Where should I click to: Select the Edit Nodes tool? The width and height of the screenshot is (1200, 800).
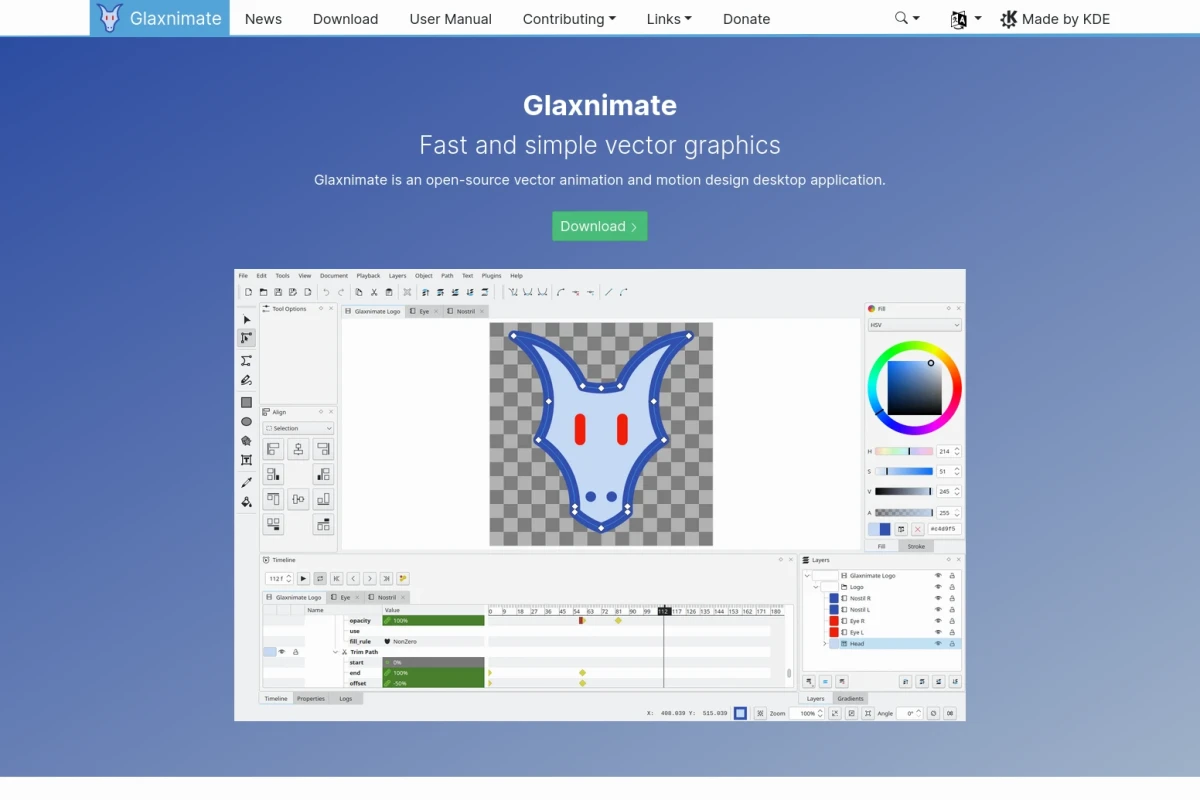tap(246, 338)
